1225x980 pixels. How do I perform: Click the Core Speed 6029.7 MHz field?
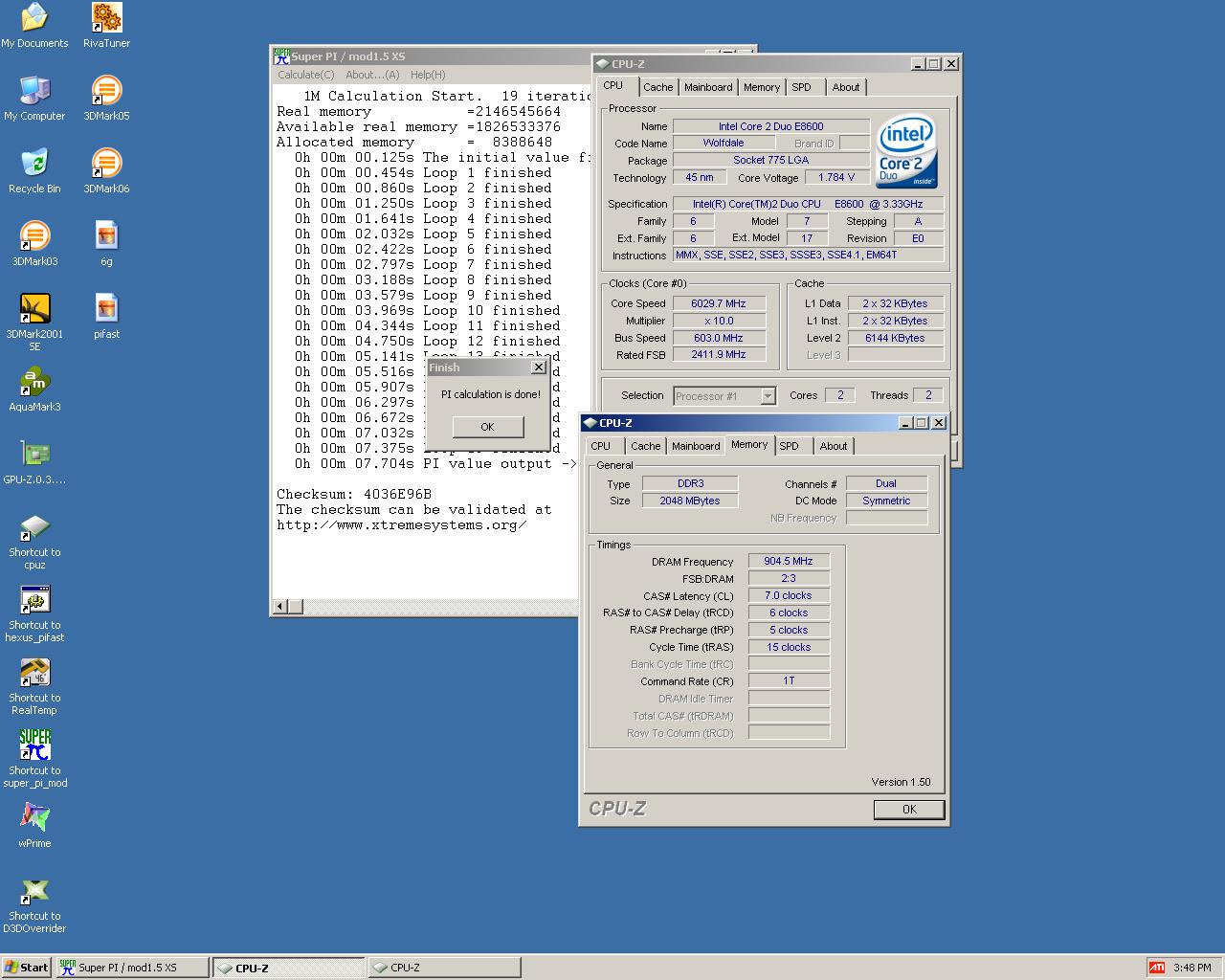pyautogui.click(x=718, y=303)
